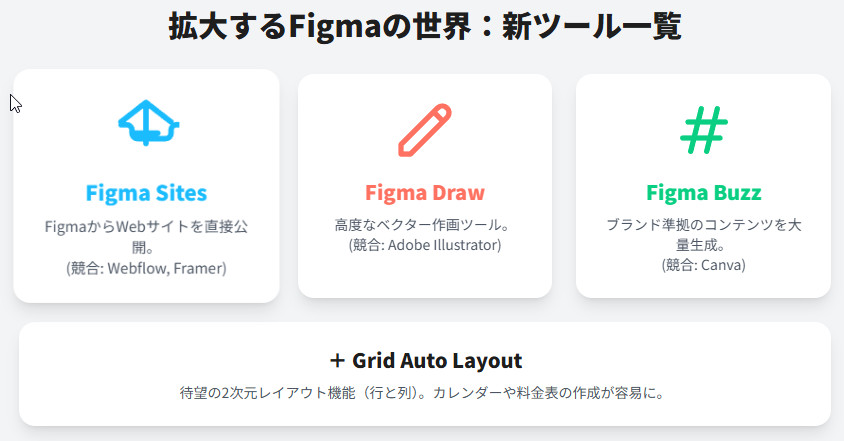The image size is (844, 441).
Task: Click the word 拡大する in the title
Action: (227, 25)
